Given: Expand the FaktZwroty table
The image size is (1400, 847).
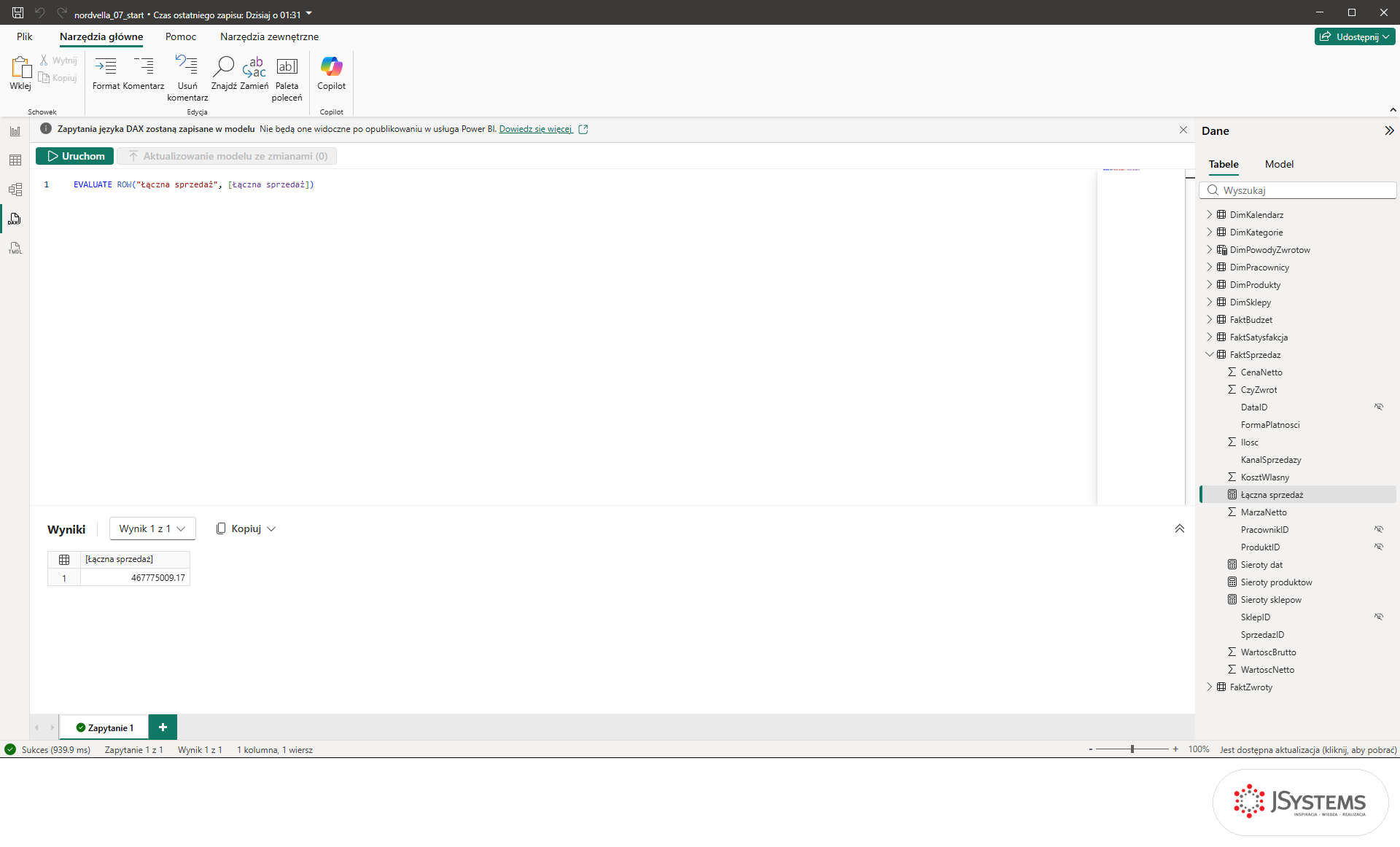Looking at the screenshot, I should pos(1210,687).
